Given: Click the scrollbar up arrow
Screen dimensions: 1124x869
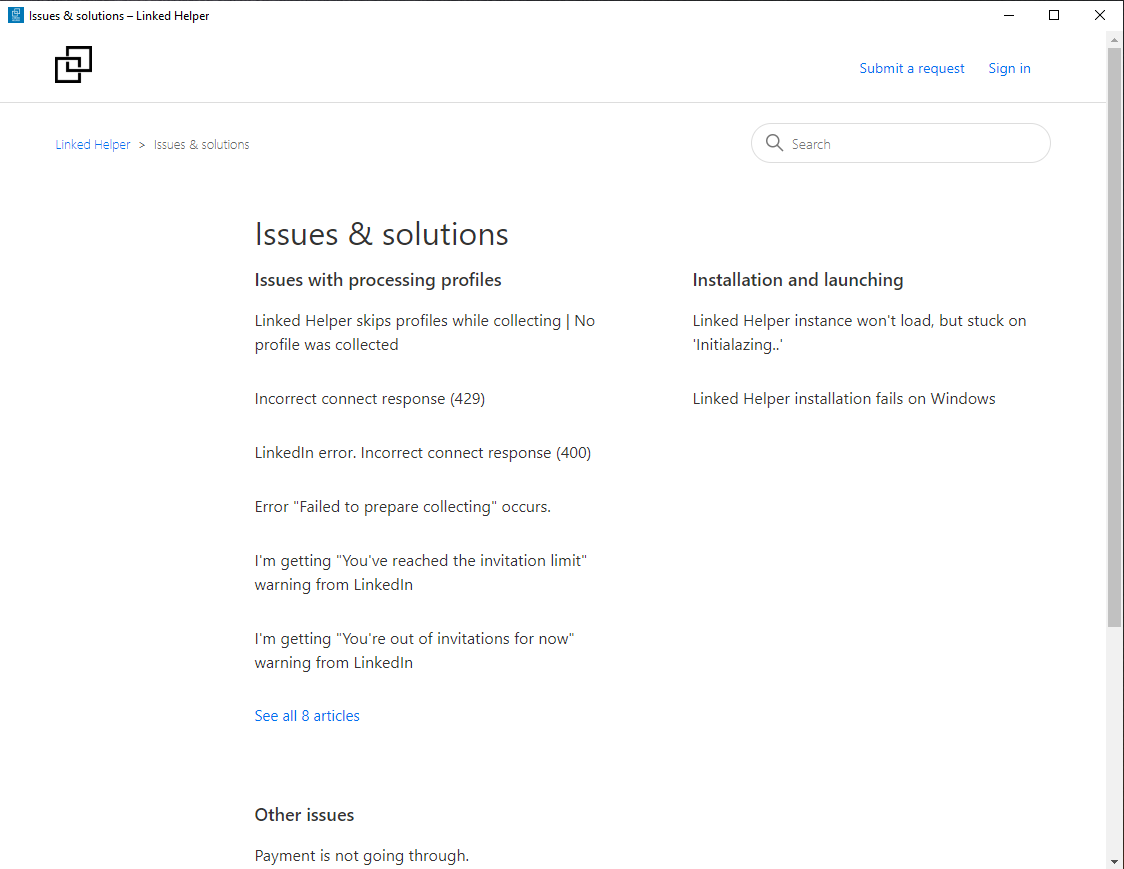Looking at the screenshot, I should (1114, 39).
